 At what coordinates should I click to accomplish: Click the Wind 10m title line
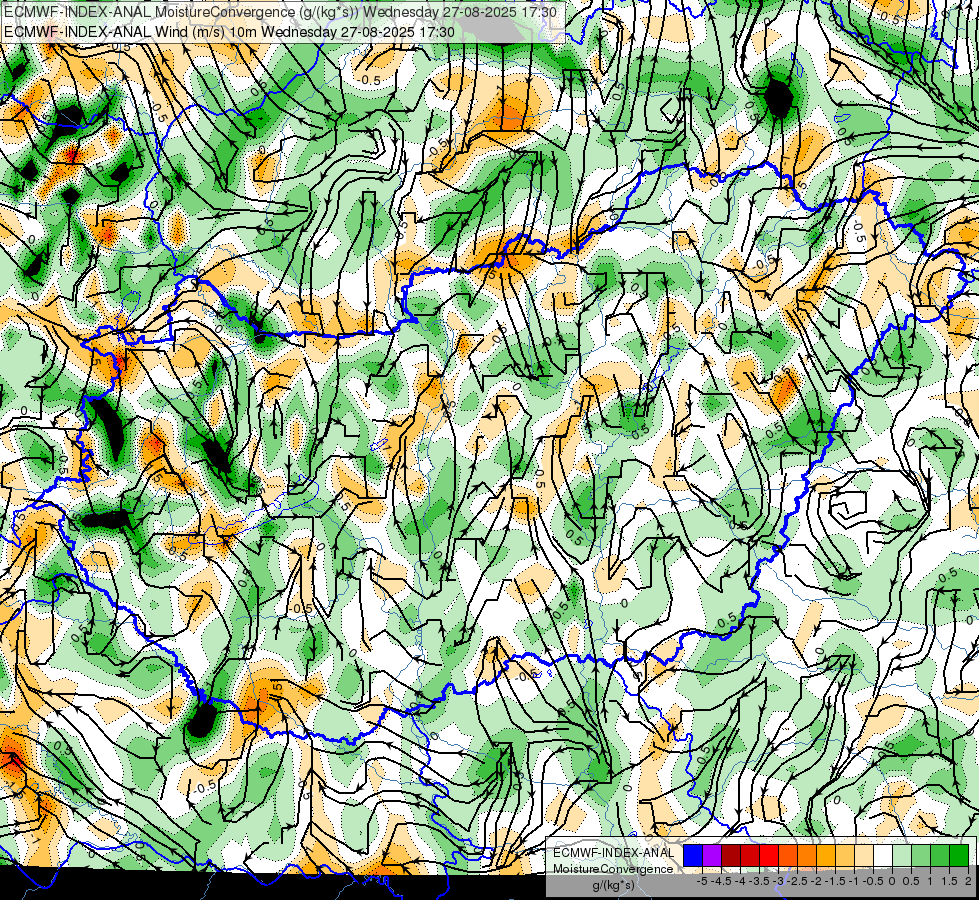[229, 32]
